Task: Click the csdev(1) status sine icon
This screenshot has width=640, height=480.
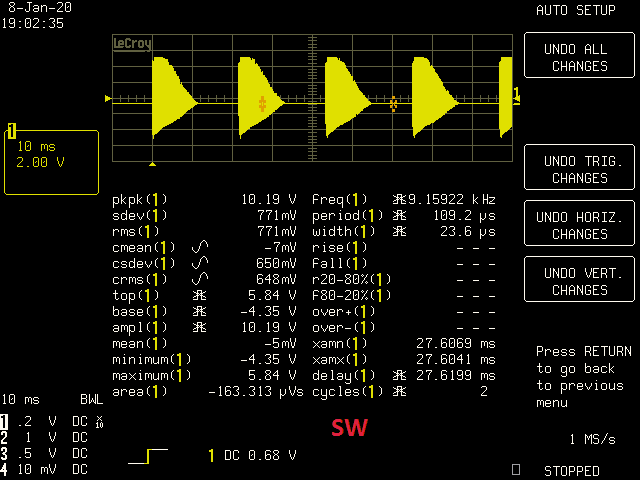Action: (x=200, y=263)
